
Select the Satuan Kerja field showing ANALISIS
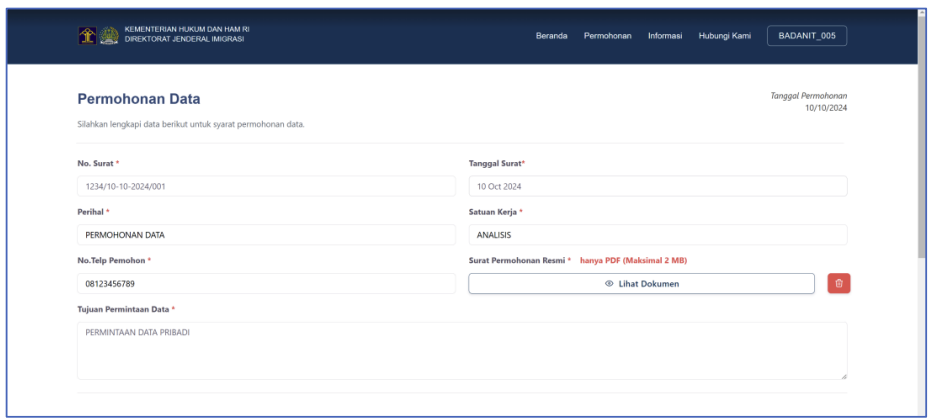[657, 235]
